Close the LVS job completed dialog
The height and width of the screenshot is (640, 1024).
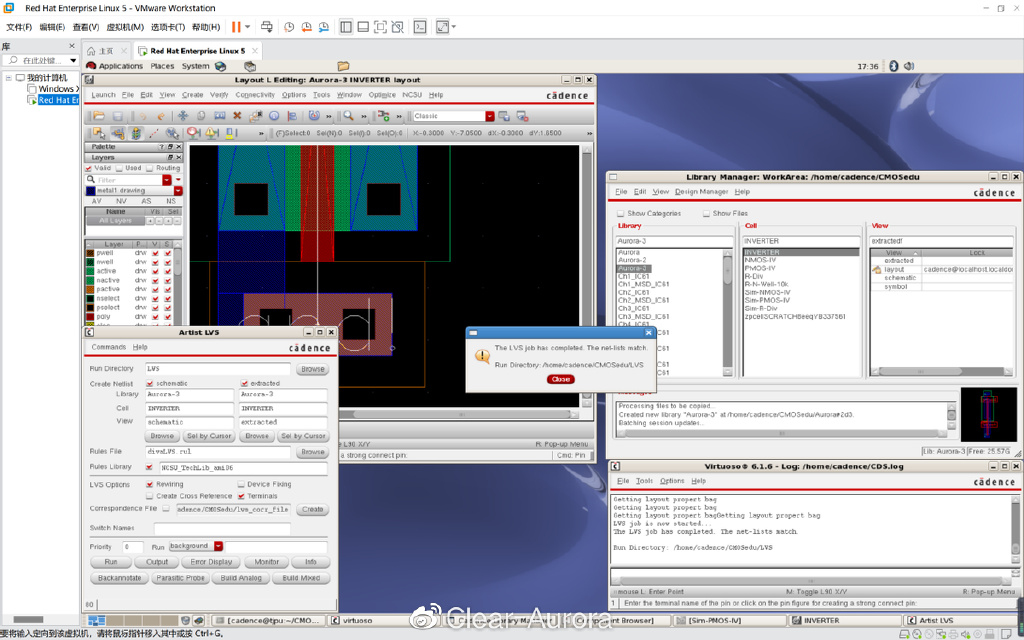coord(560,379)
